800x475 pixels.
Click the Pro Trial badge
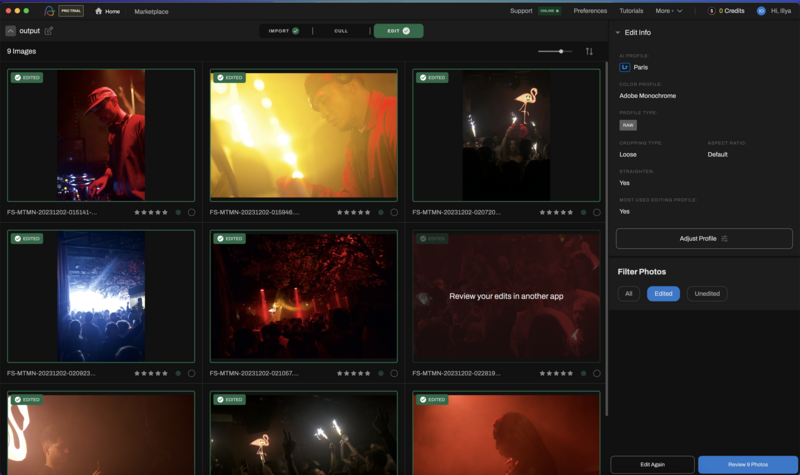71,11
